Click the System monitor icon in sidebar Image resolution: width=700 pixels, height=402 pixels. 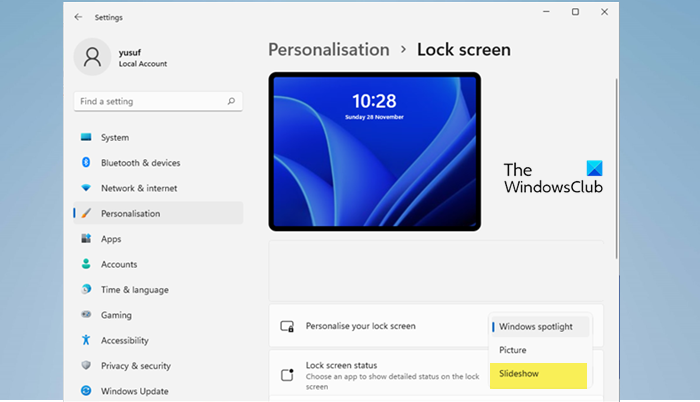[86, 137]
